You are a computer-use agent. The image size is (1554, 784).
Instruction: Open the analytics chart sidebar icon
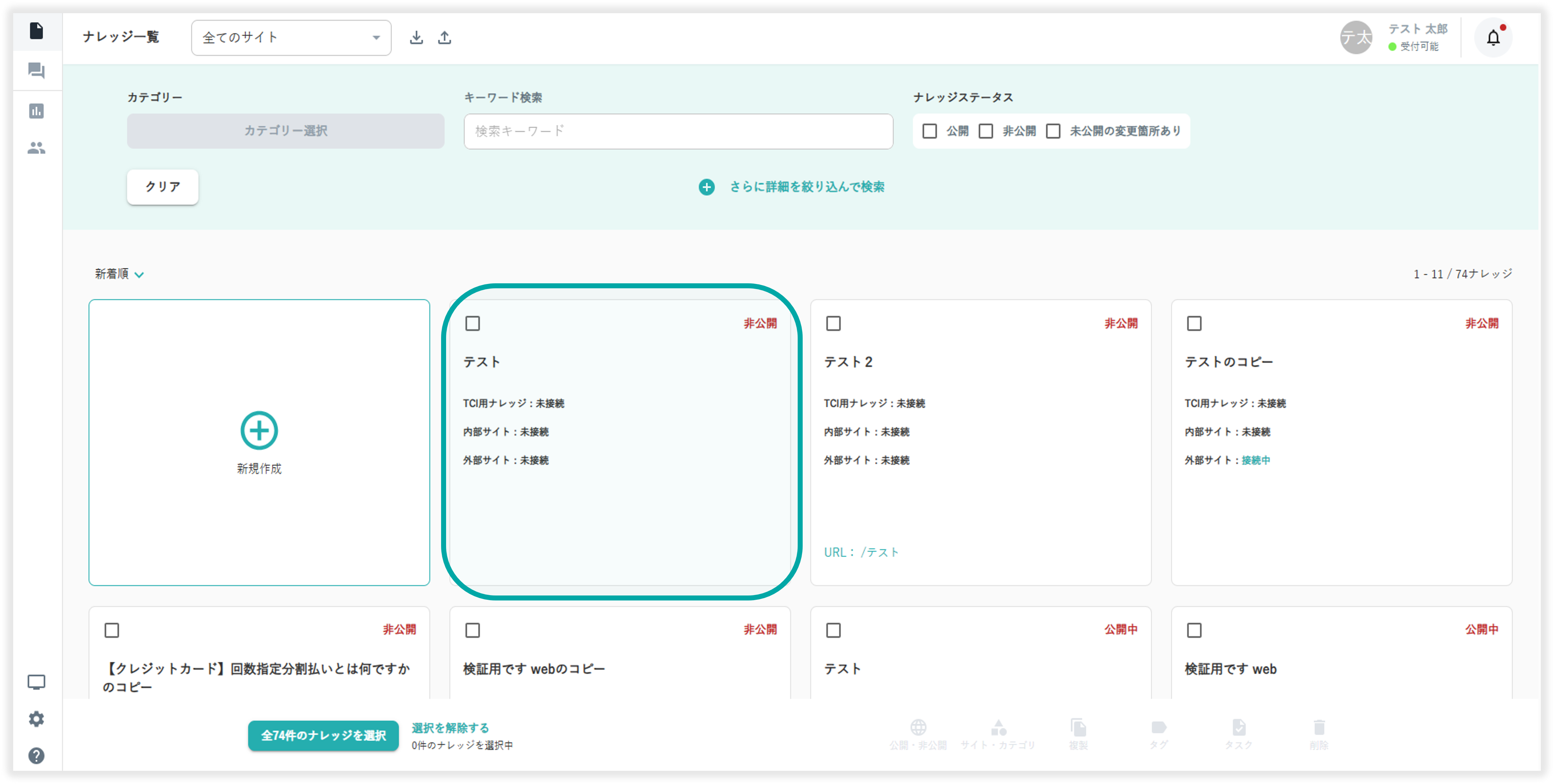click(36, 111)
